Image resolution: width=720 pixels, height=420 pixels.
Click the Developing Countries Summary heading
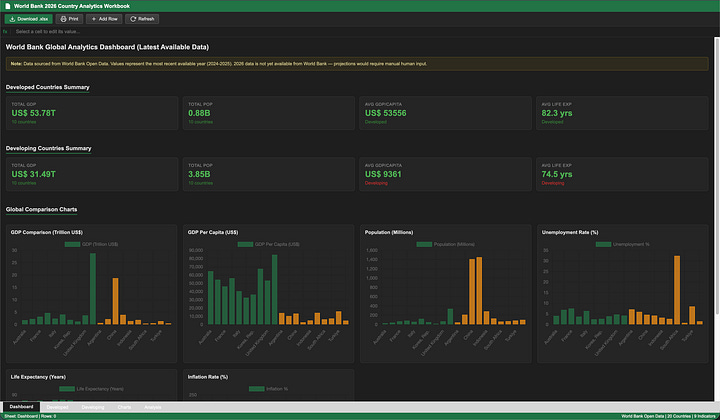(48, 148)
